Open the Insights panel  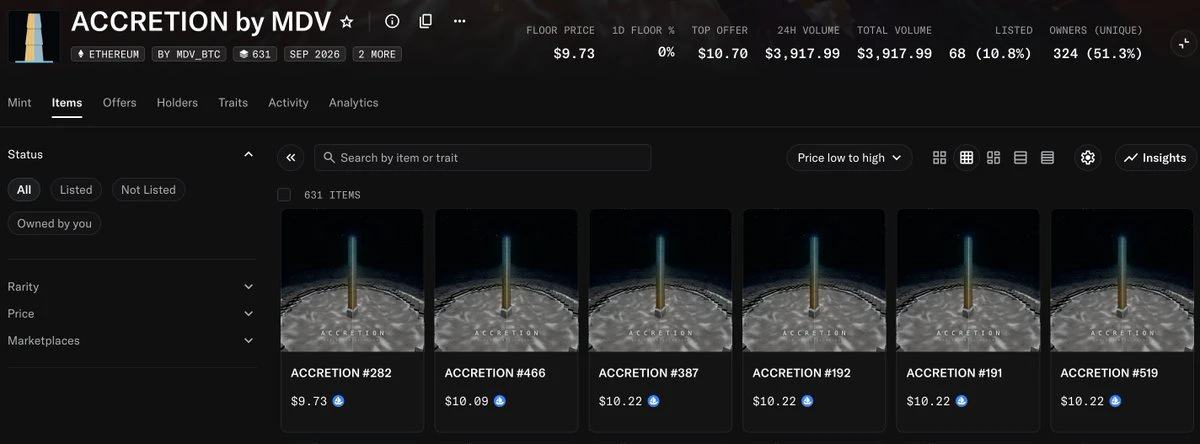click(1155, 157)
